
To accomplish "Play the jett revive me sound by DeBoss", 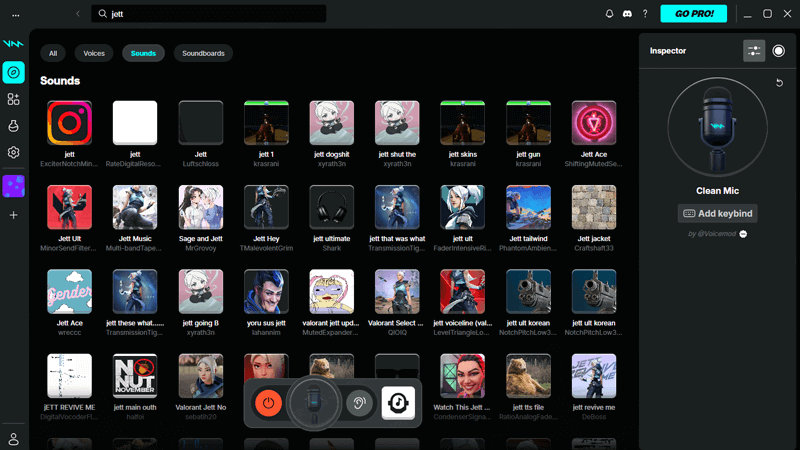I will click(594, 376).
